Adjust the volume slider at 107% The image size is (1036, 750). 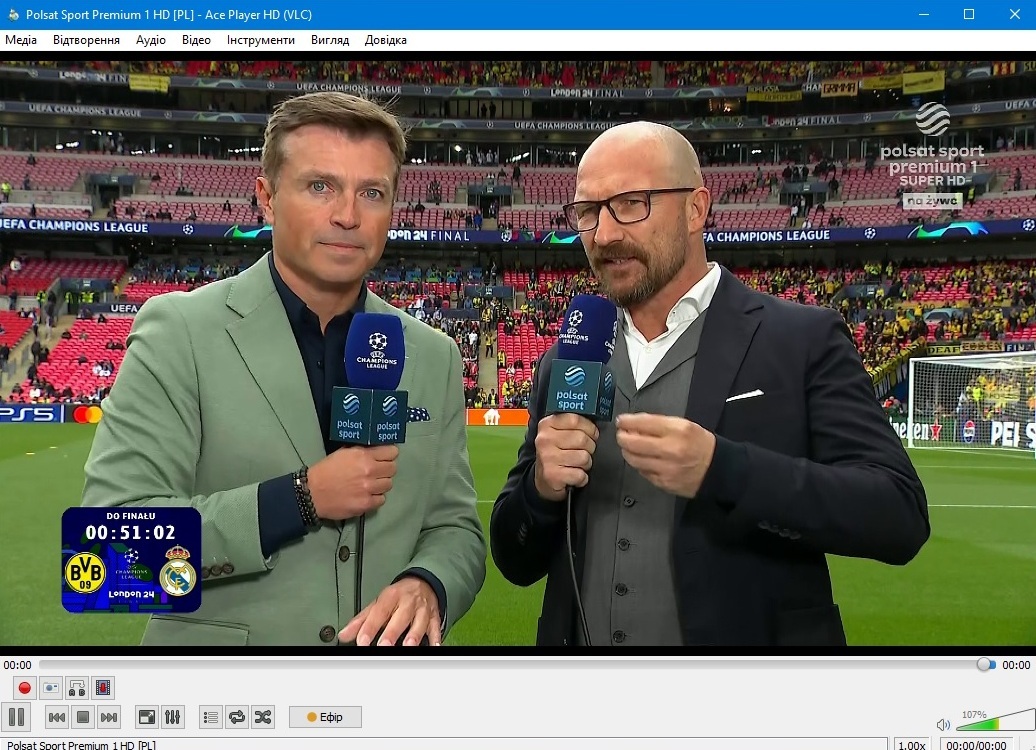pos(995,720)
